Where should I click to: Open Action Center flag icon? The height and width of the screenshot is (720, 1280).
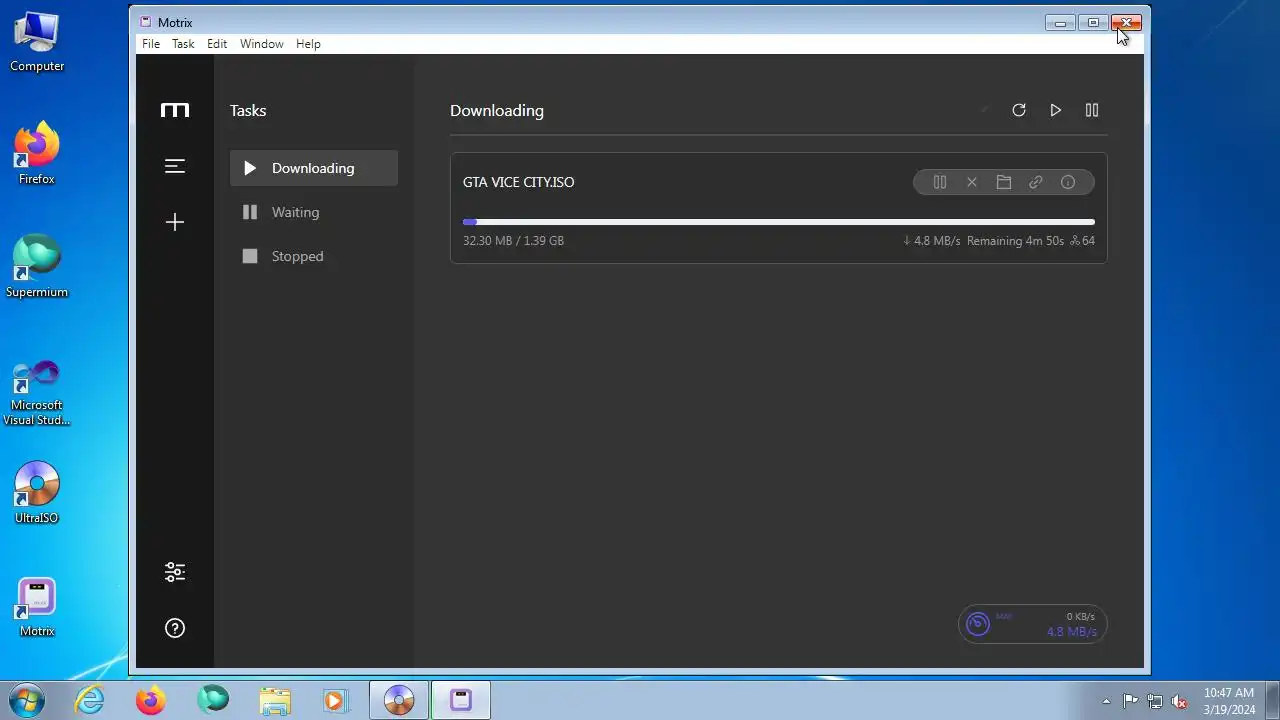click(1130, 701)
